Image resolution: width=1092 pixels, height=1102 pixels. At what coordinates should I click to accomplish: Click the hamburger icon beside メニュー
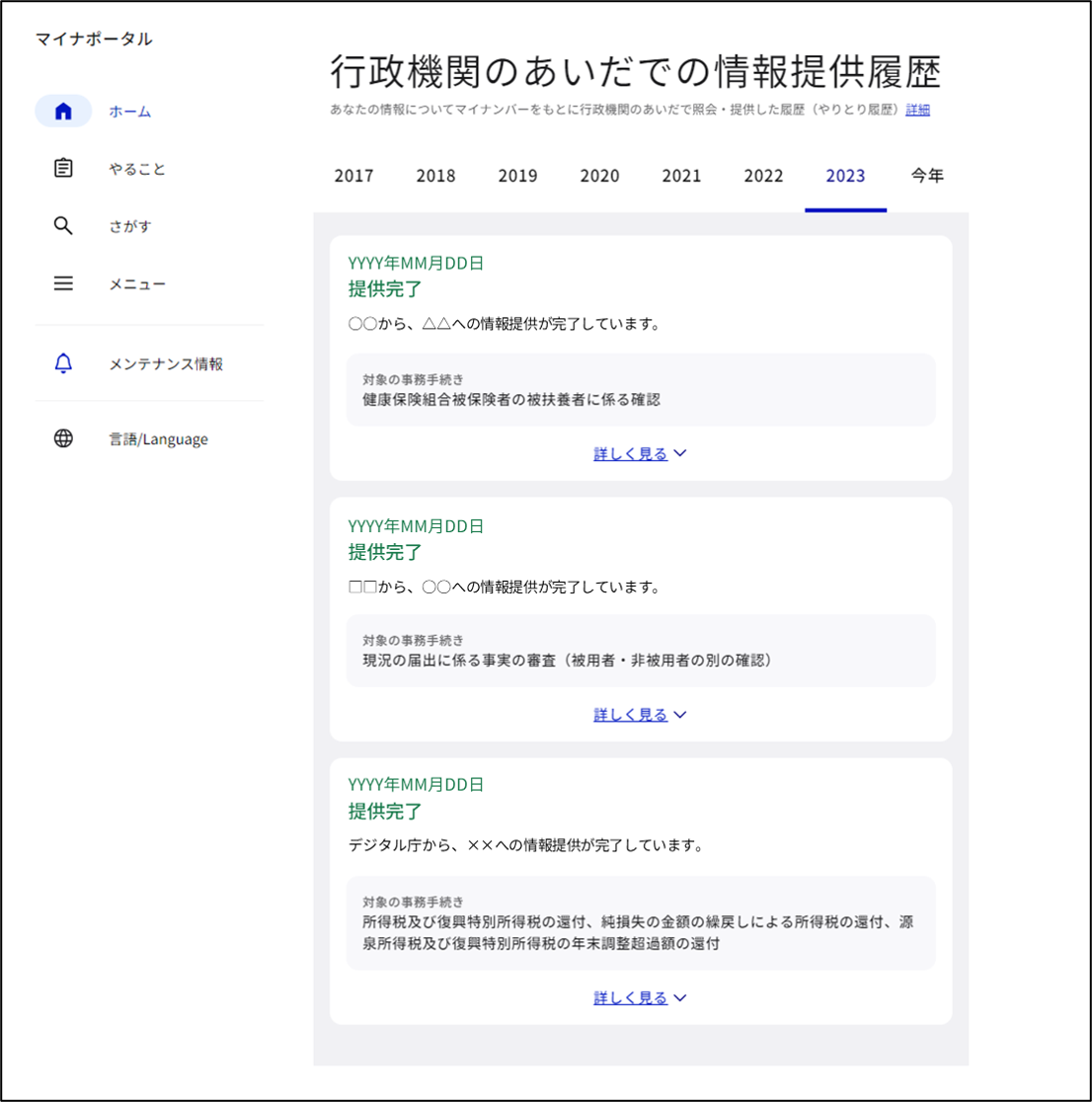(x=63, y=283)
